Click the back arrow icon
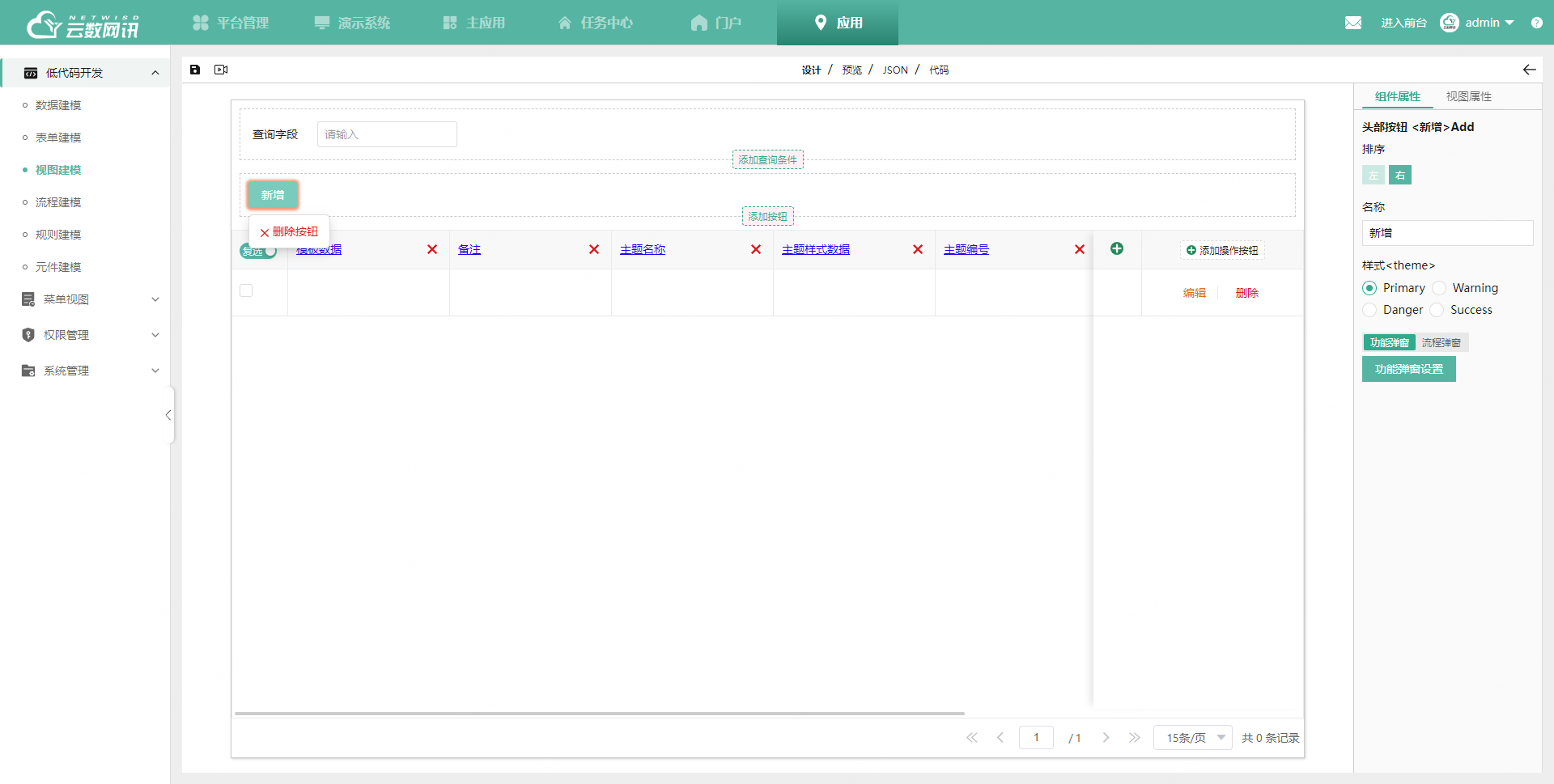 click(x=1529, y=70)
